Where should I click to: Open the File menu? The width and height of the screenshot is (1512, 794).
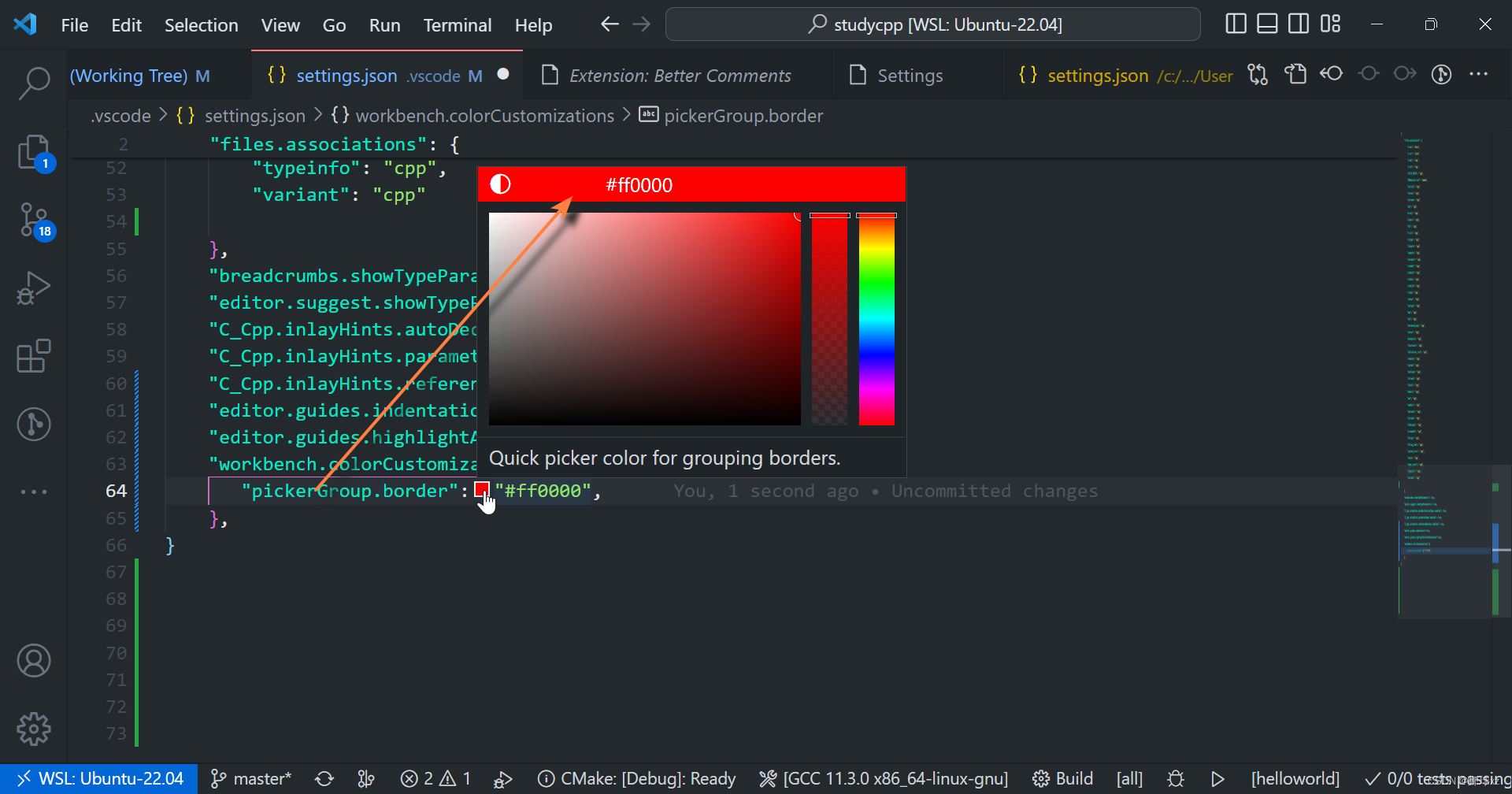click(75, 25)
